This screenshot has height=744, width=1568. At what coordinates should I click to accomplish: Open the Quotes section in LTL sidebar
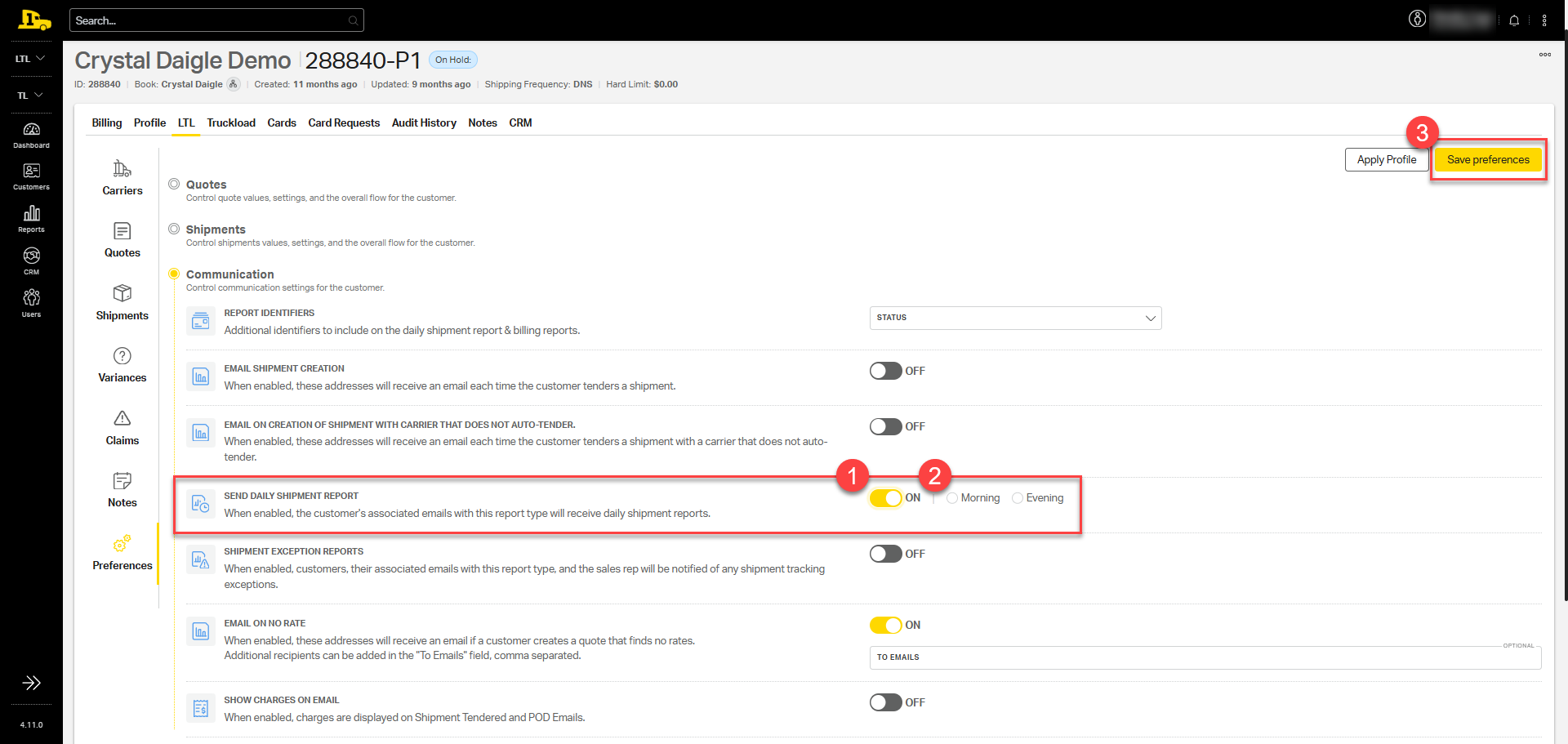122,240
